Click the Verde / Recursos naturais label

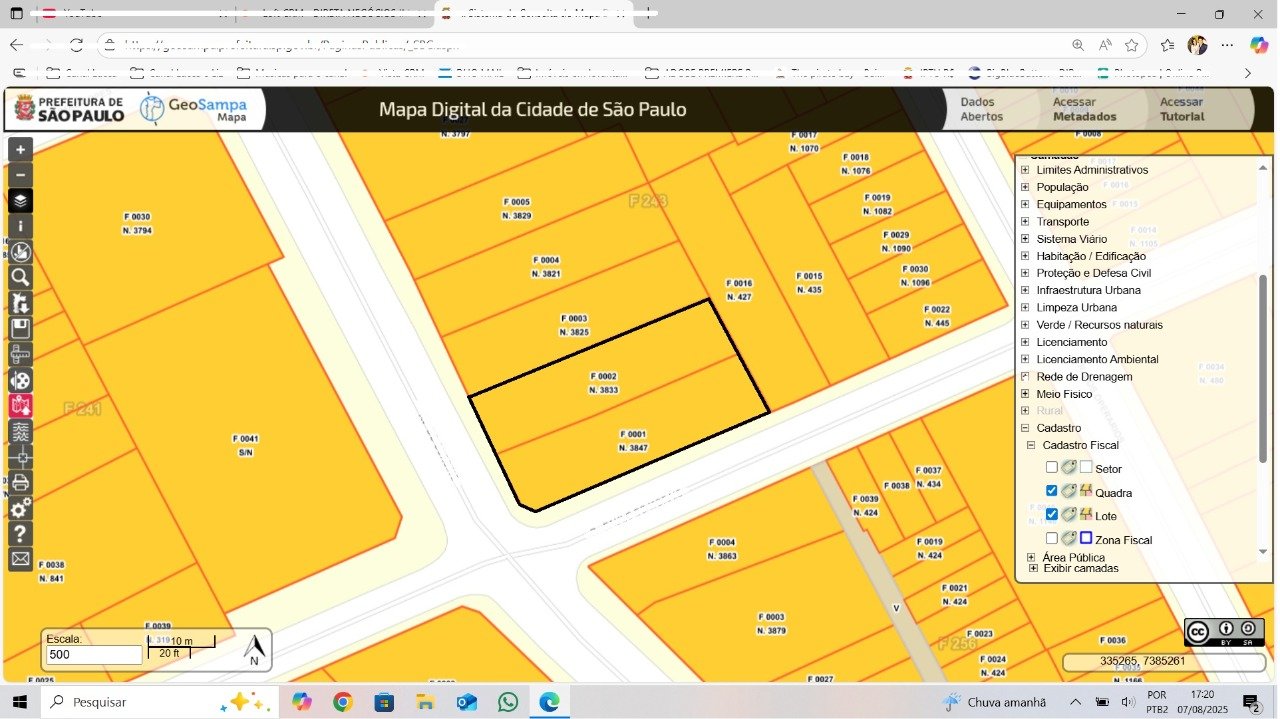(1099, 325)
